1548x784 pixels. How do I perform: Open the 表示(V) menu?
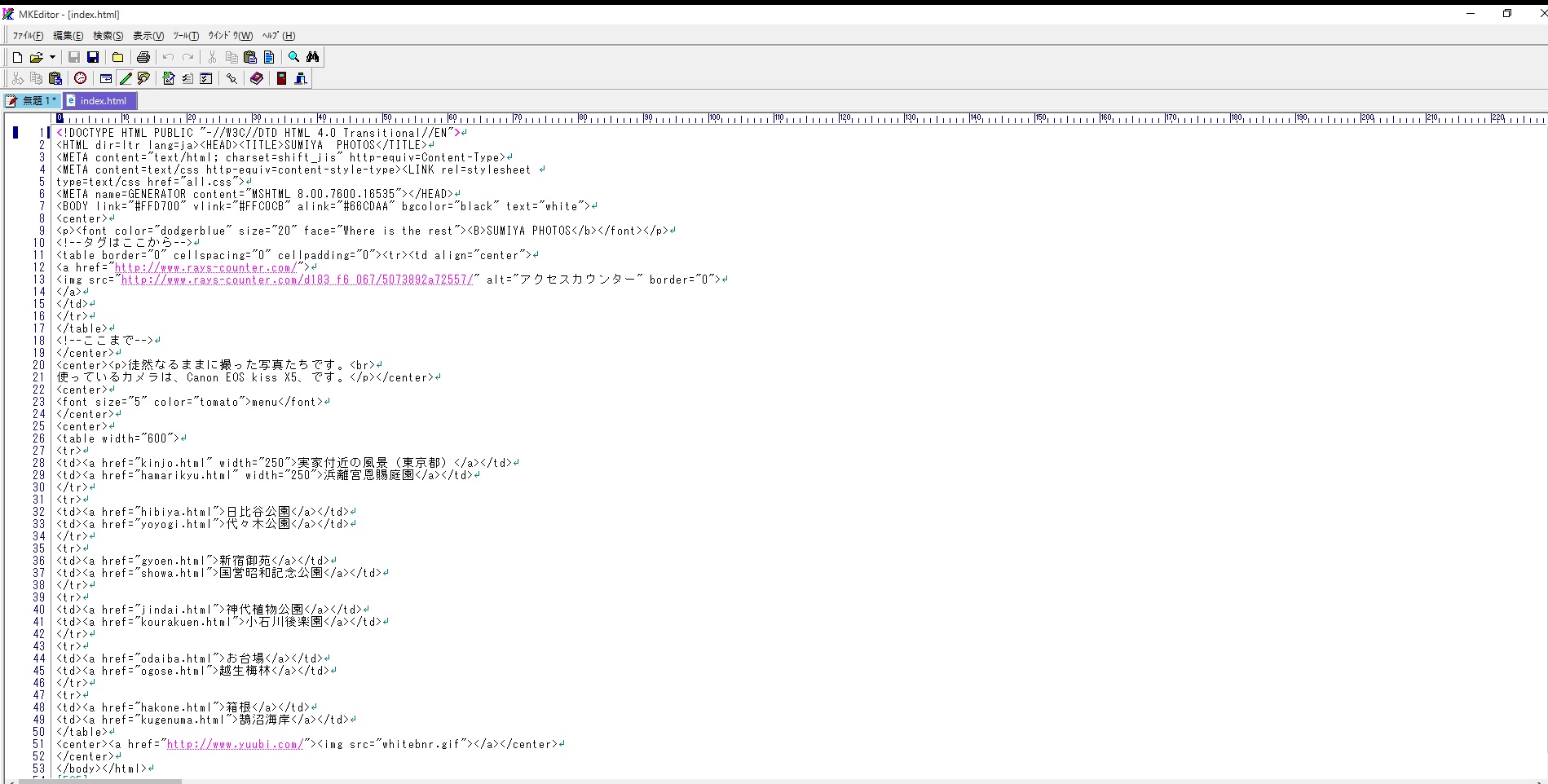point(148,36)
